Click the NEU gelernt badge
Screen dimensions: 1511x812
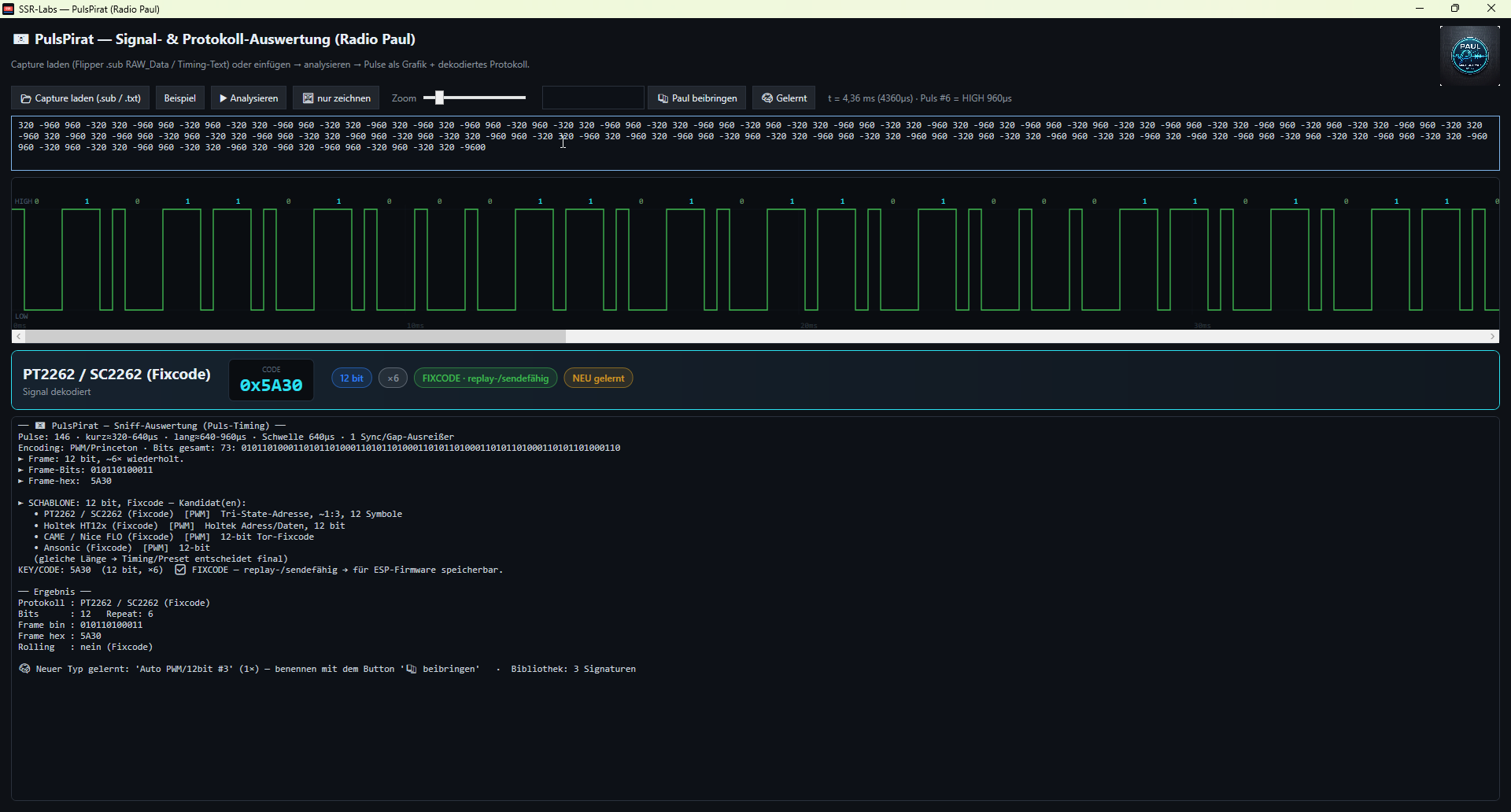[x=598, y=378]
